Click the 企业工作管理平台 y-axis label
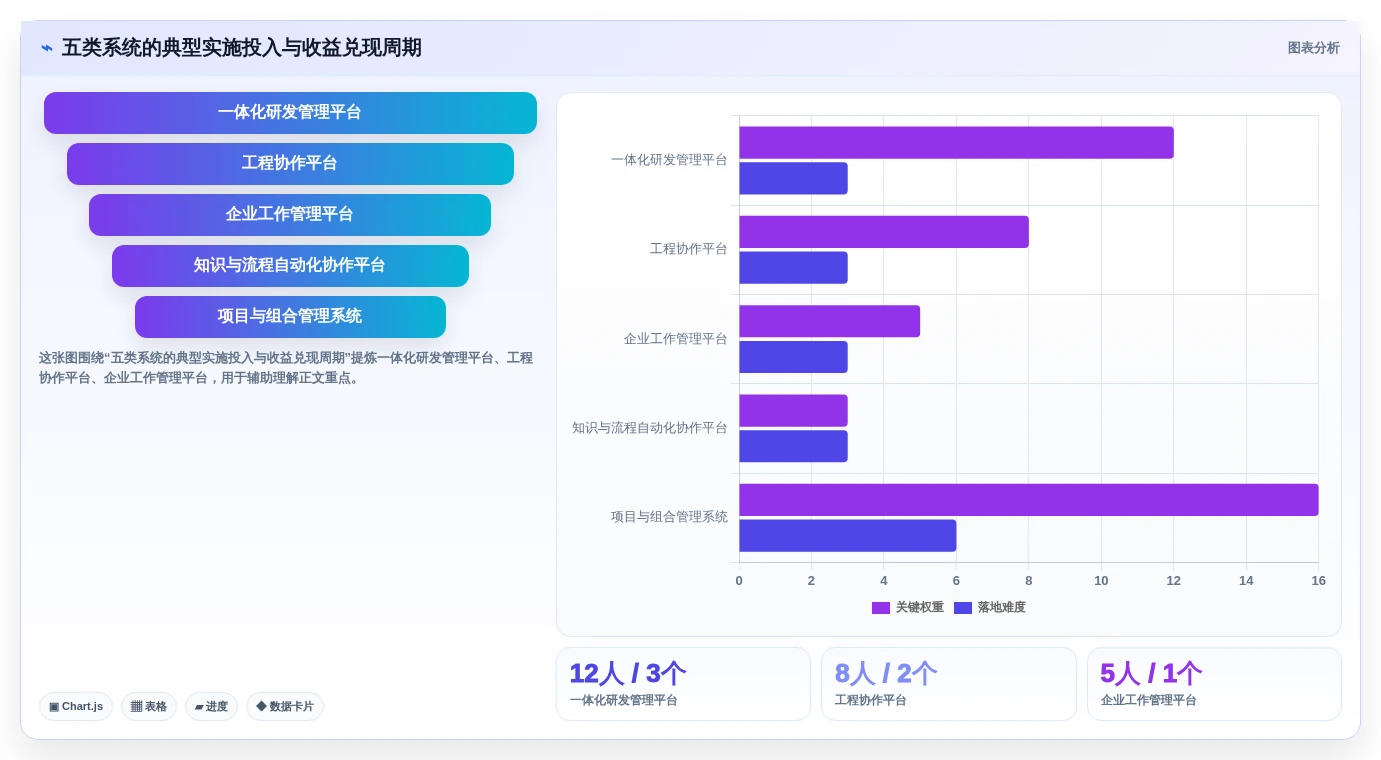Image resolution: width=1381 pixels, height=760 pixels. tap(676, 339)
